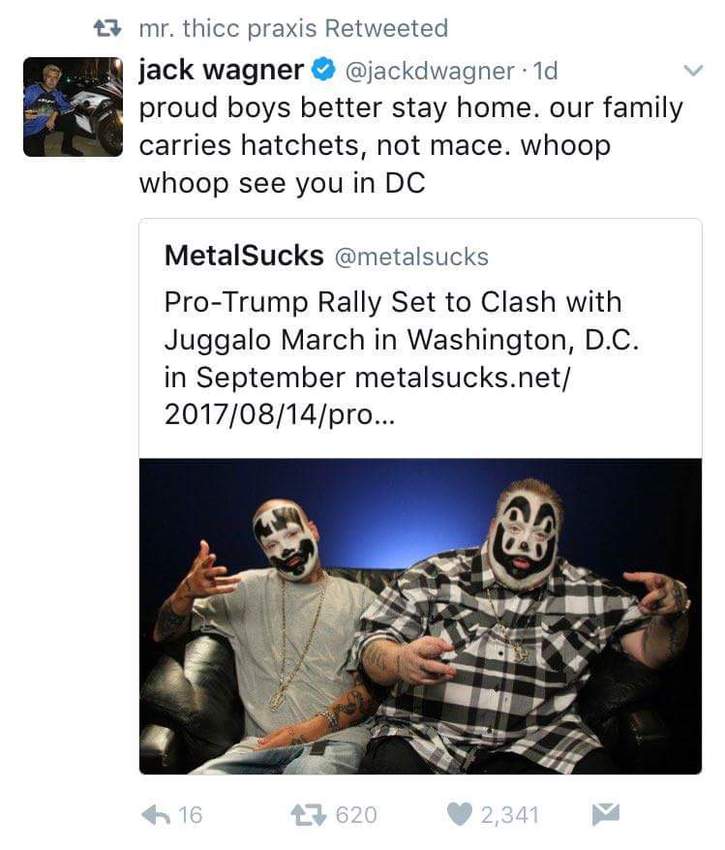The width and height of the screenshot is (725, 850).
Task: Click the blue verified badge
Action: (323, 70)
